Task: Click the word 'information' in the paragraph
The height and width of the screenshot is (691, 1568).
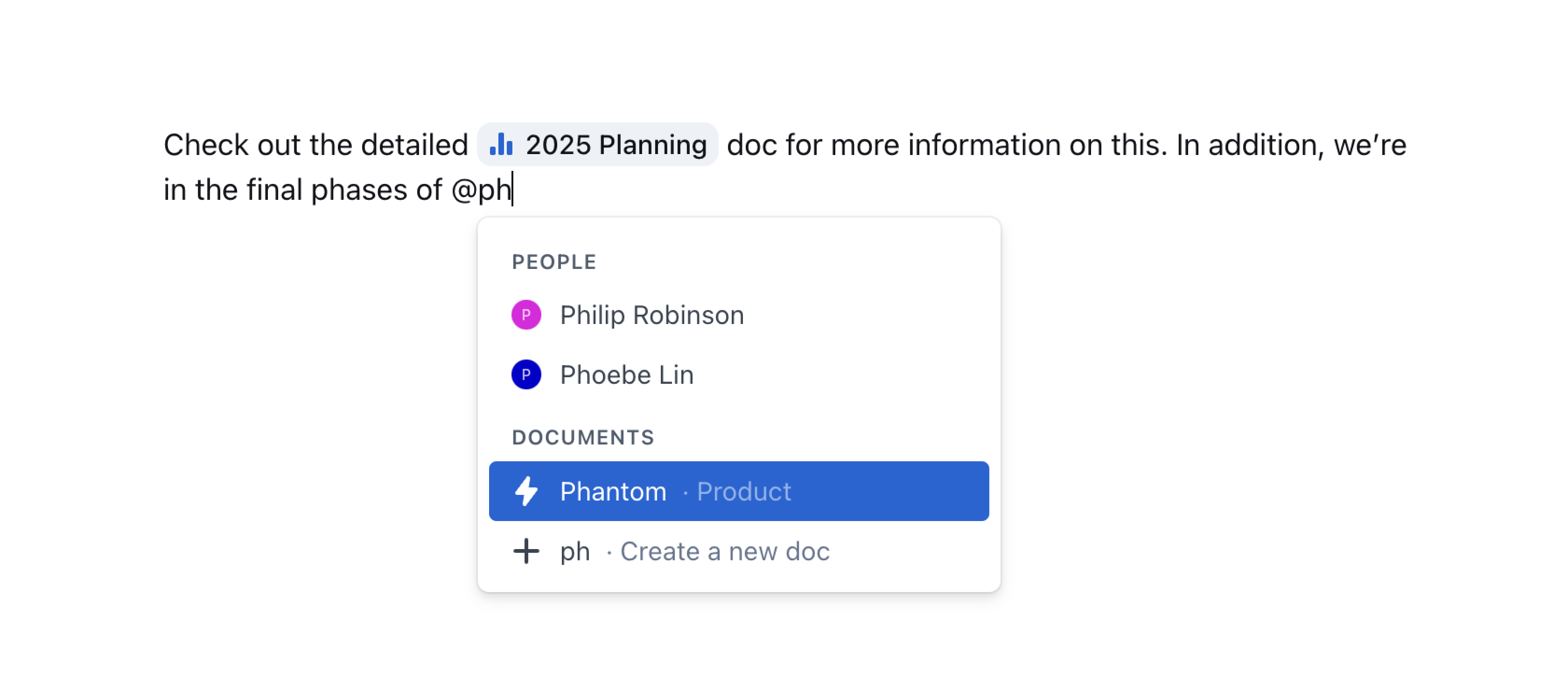Action: tap(984, 145)
